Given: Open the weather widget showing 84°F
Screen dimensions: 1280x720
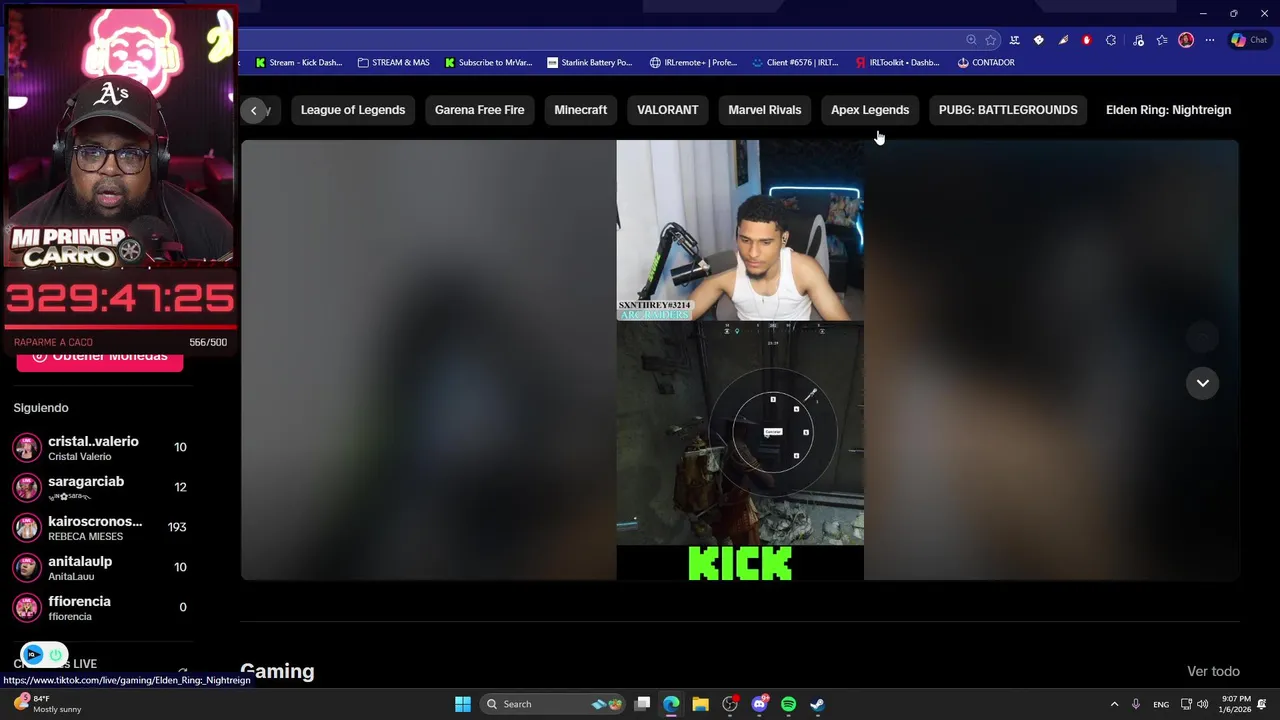Looking at the screenshot, I should (48, 704).
